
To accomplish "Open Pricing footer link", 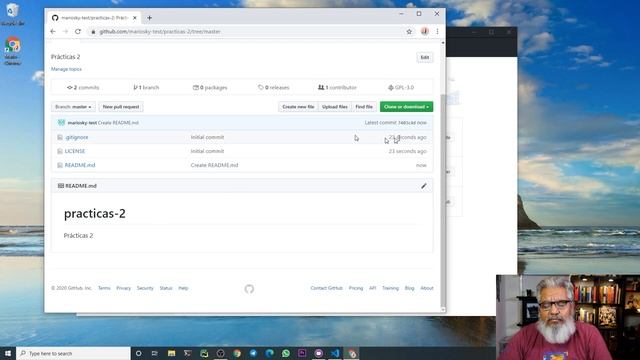I will click(x=356, y=288).
